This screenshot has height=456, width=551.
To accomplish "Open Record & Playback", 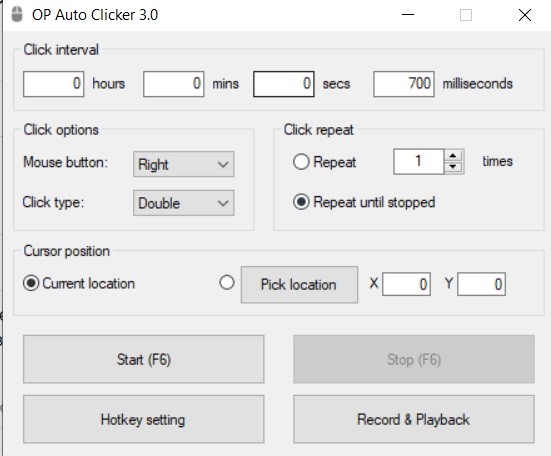I will 414,419.
